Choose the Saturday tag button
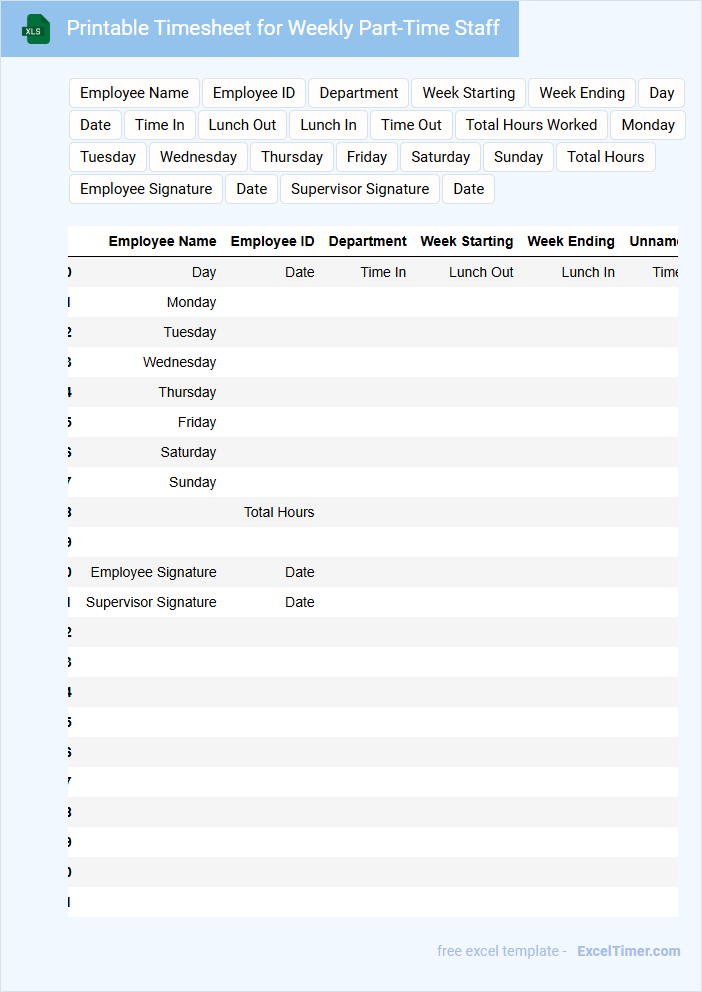Screen dimensions: 702x992 click(x=440, y=157)
